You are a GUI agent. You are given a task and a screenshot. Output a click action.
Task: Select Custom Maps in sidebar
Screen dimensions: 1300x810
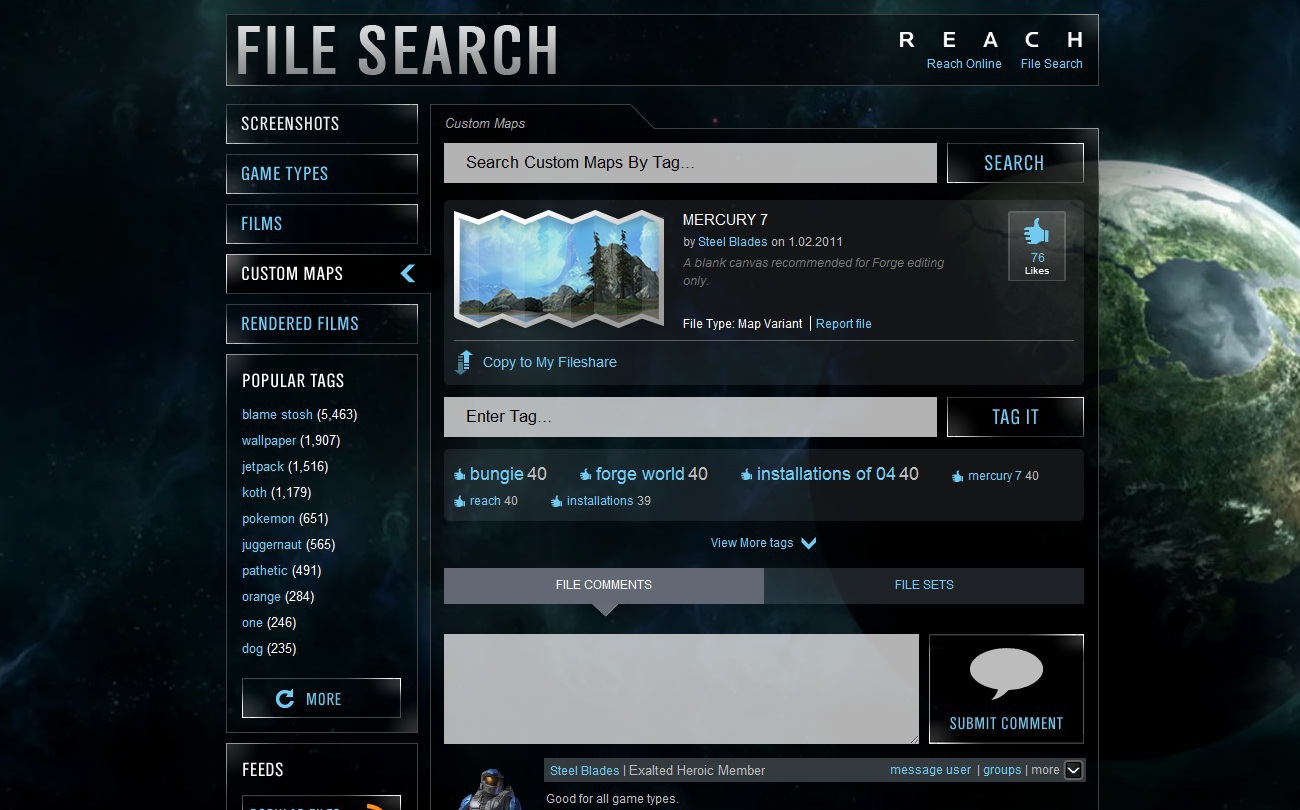pyautogui.click(x=328, y=274)
